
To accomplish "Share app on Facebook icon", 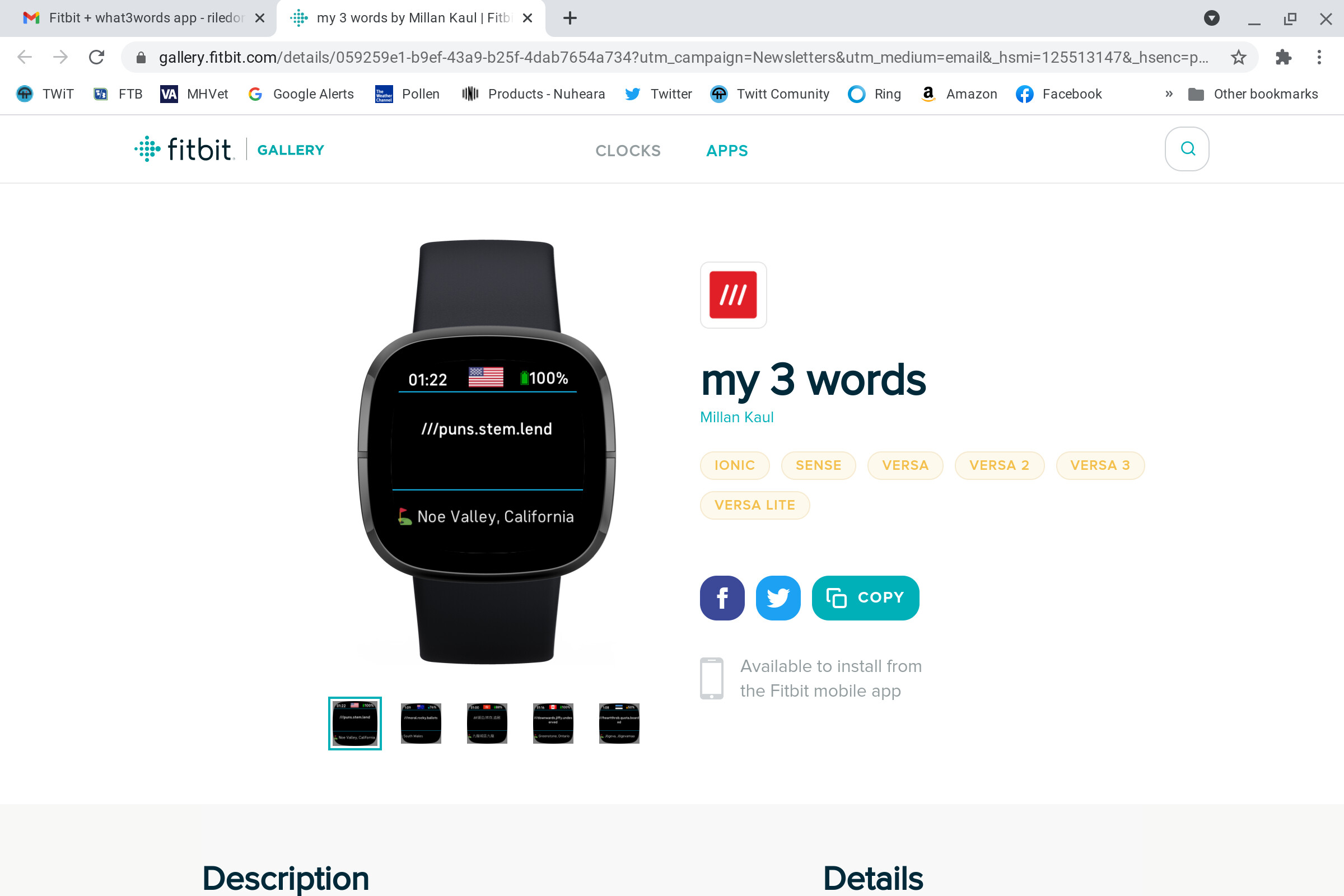I will [722, 598].
